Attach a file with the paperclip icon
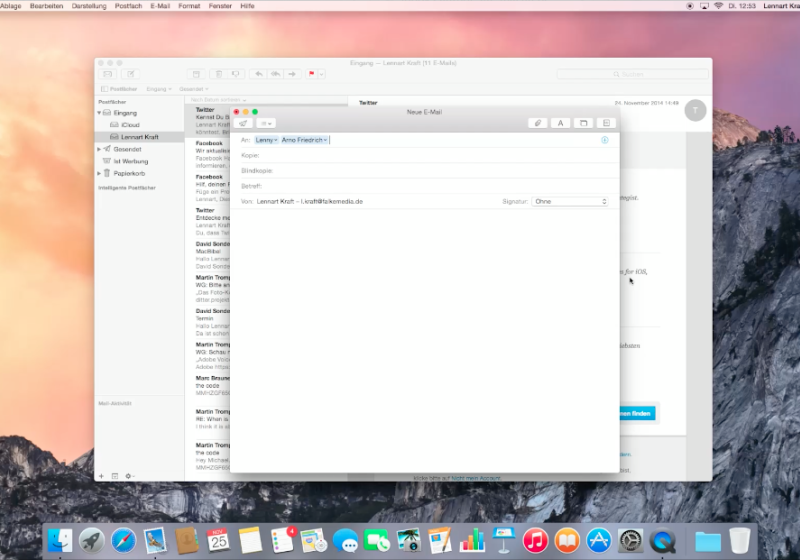 (538, 123)
